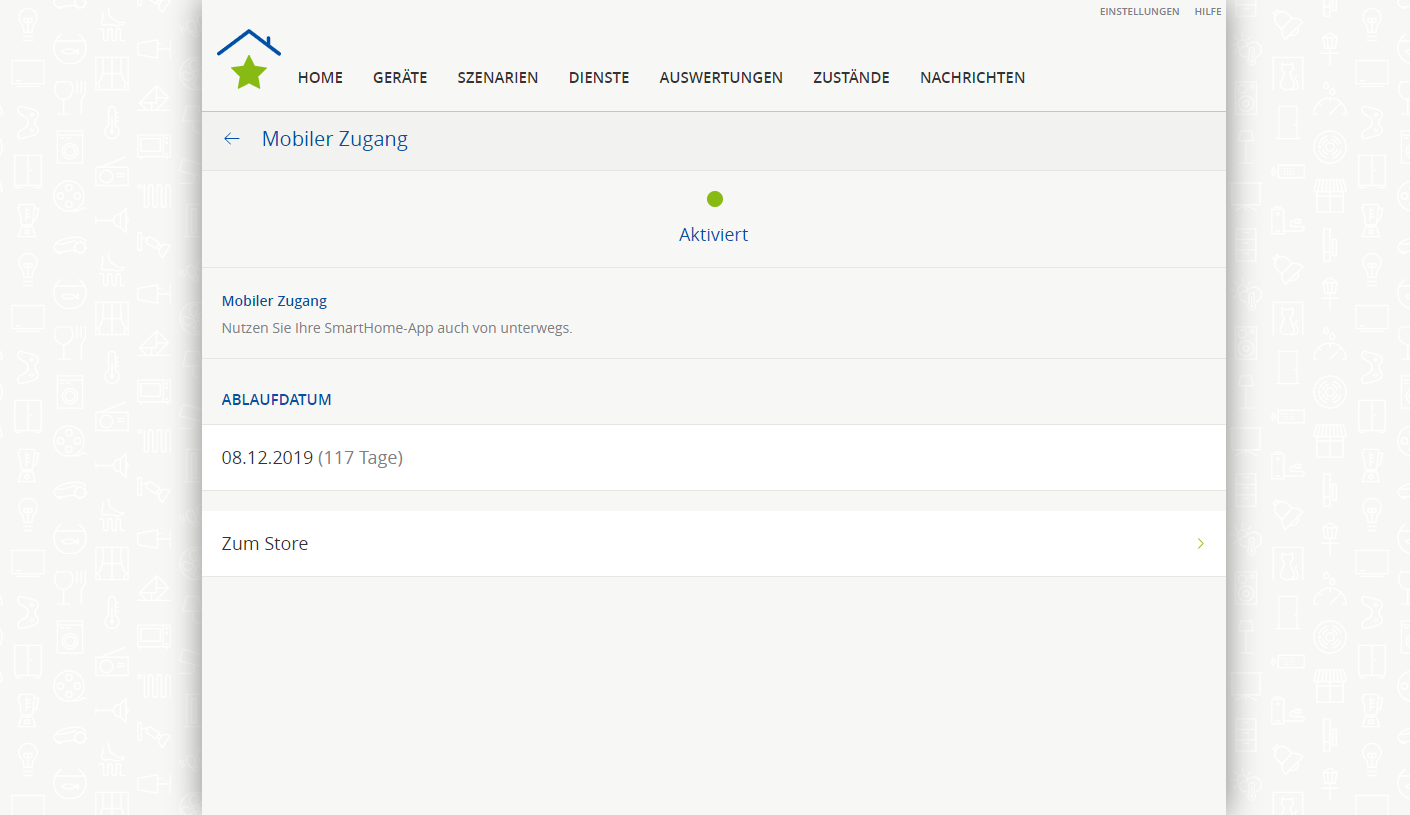Open the EINSTELLUNGEN link

click(x=1139, y=12)
